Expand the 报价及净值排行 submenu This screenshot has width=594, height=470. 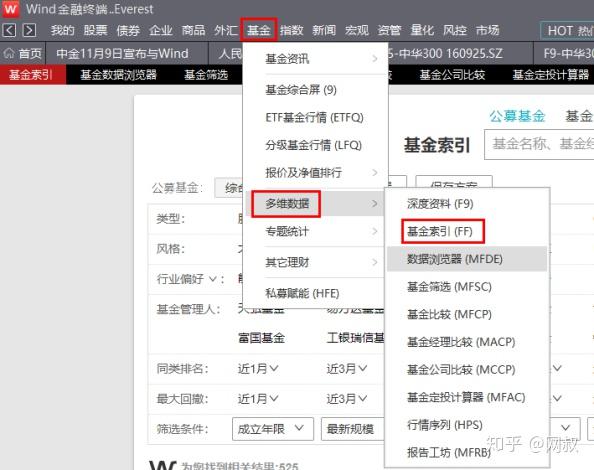(315, 173)
